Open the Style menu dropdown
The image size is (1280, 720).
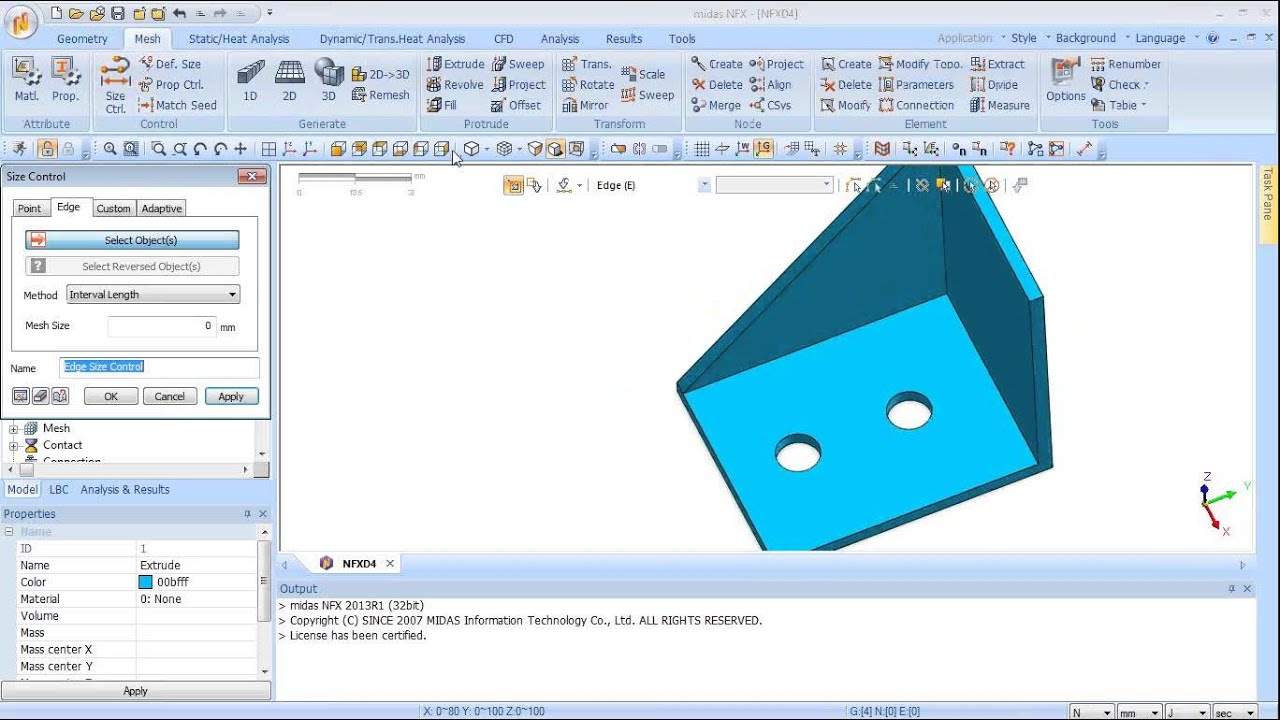tap(1024, 38)
